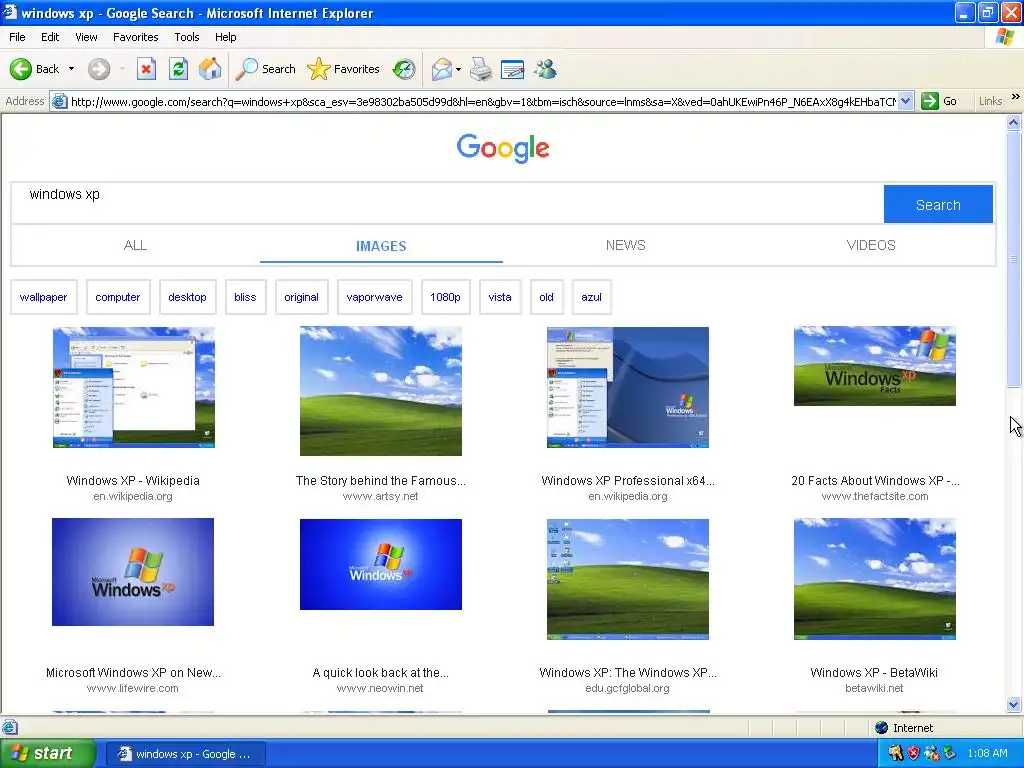Click the red security shield tray icon
The width and height of the screenshot is (1024, 768).
914,754
